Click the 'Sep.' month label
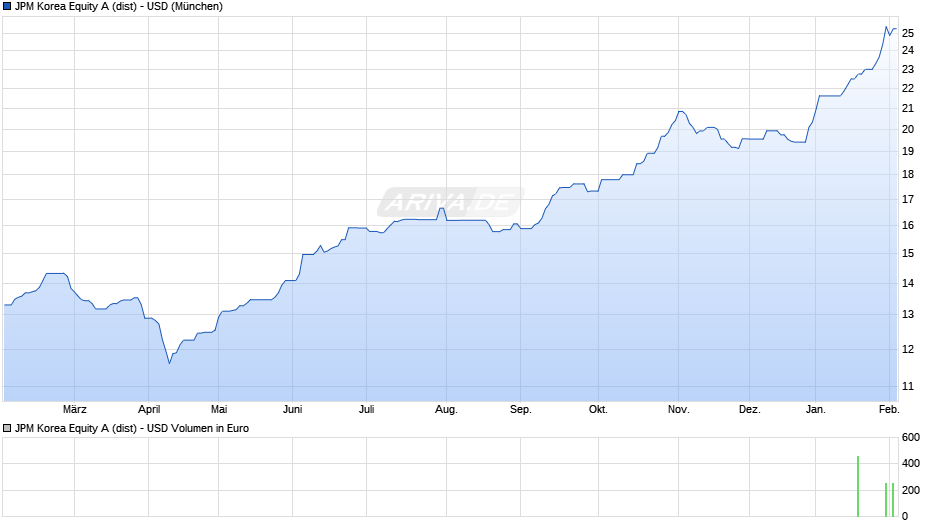This screenshot has height=526, width=940. click(520, 409)
